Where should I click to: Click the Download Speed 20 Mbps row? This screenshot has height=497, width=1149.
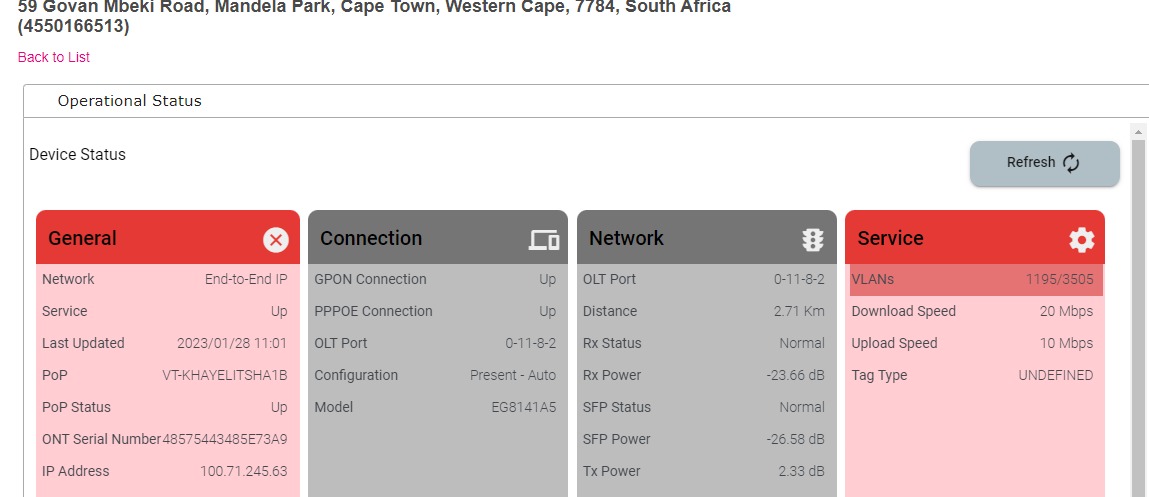point(972,311)
